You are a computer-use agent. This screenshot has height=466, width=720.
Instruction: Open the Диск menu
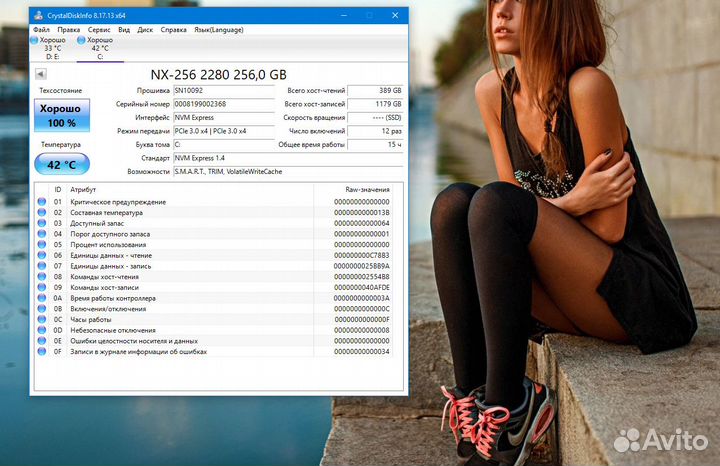point(145,30)
